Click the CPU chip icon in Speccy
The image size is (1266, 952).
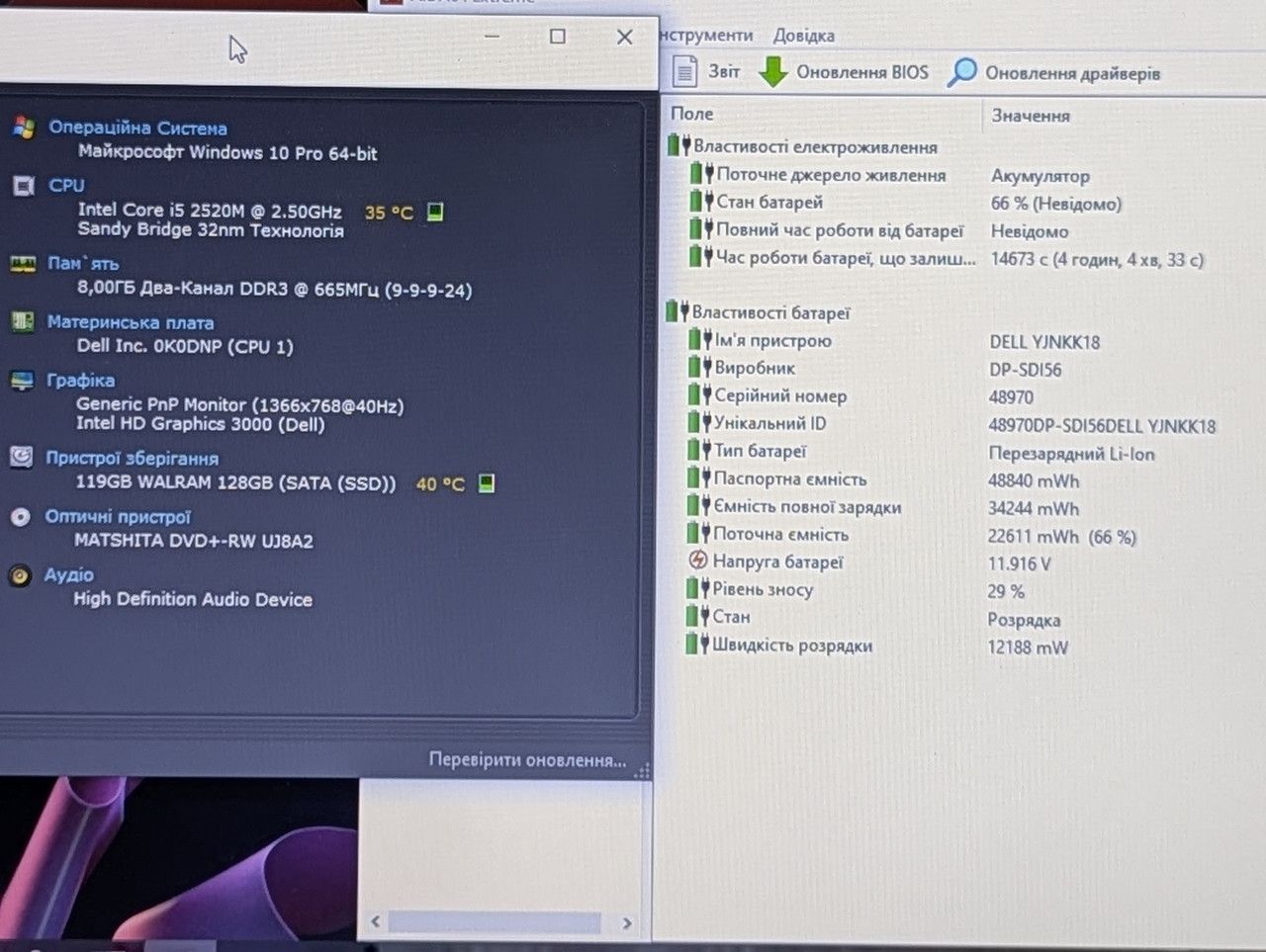(24, 186)
